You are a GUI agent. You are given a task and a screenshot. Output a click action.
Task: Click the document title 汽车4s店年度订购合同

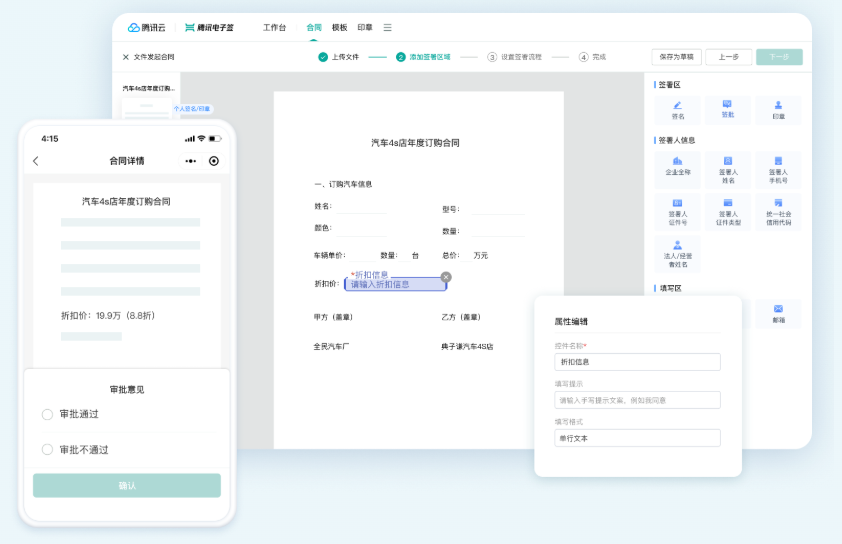415,143
